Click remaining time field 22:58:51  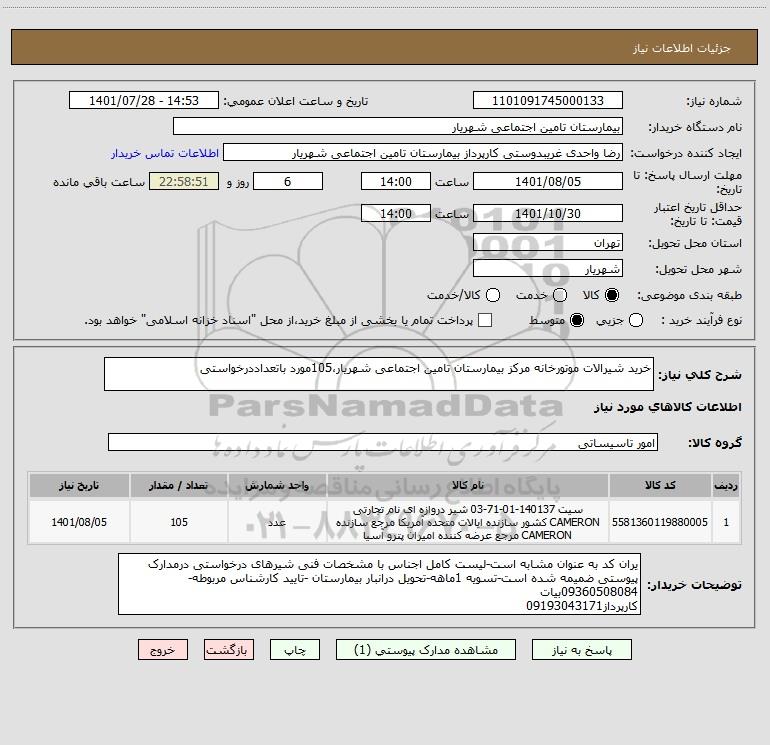[x=184, y=181]
